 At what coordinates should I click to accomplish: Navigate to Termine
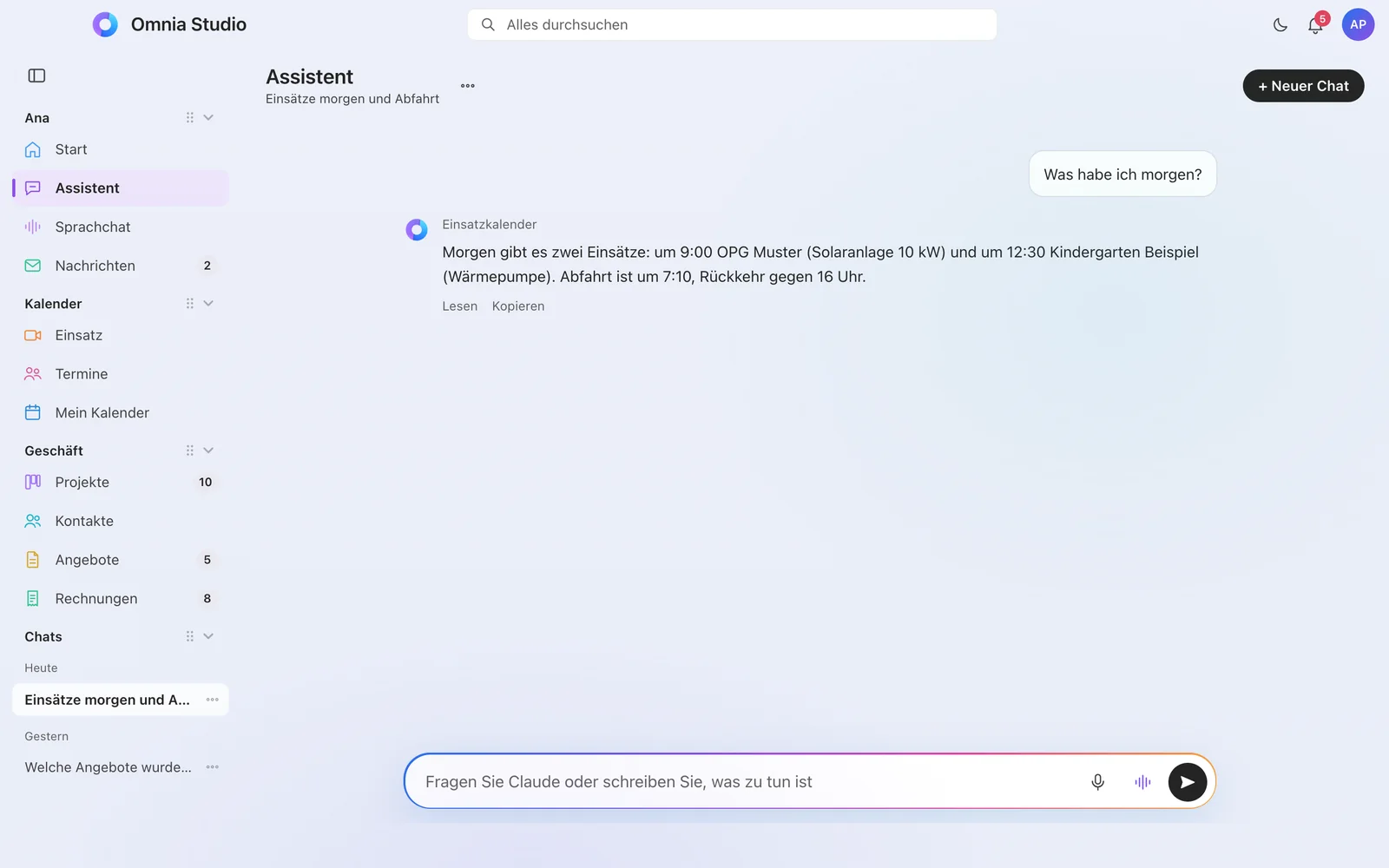[x=121, y=374]
